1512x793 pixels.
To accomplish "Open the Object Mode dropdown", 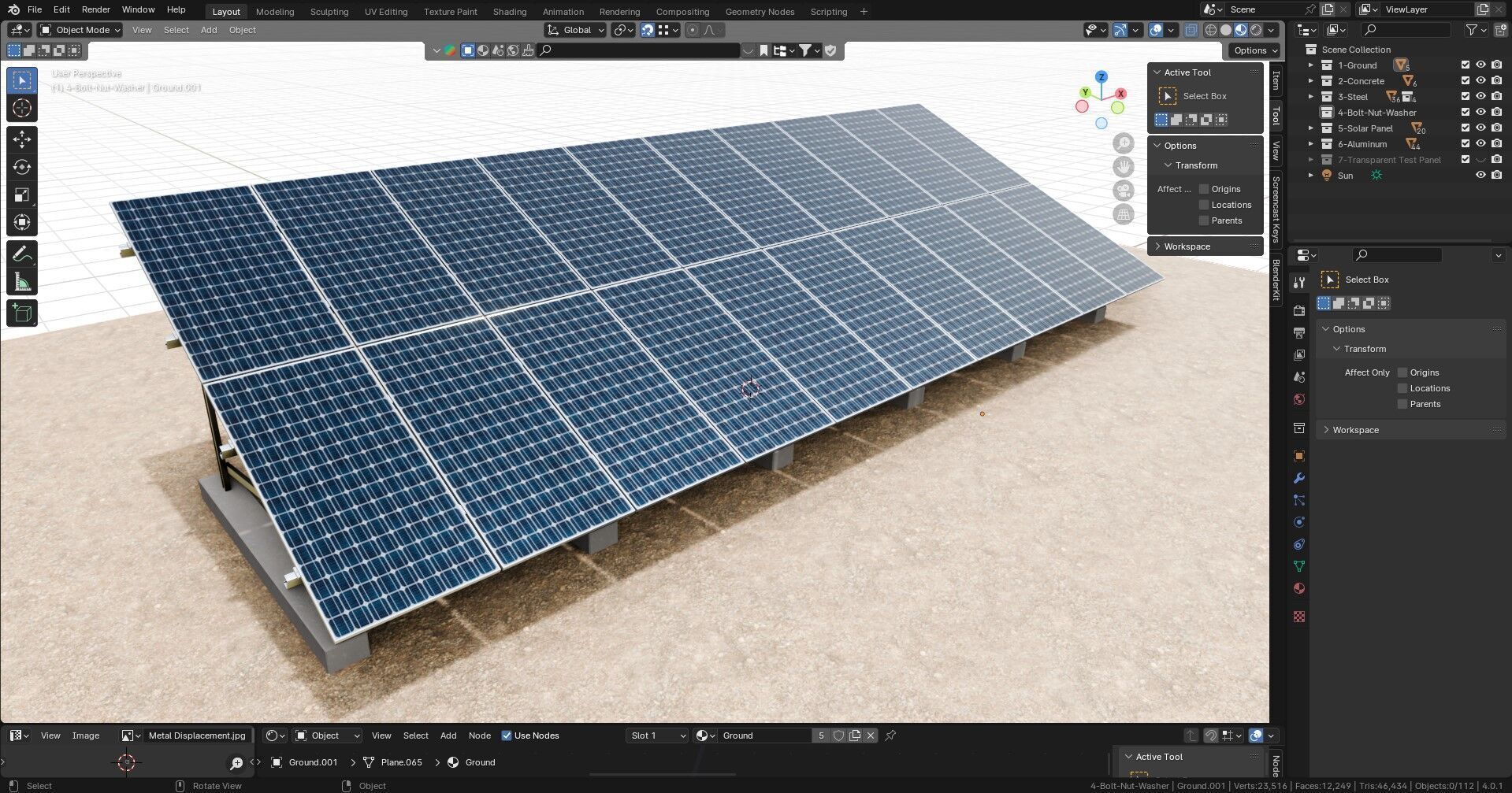I will click(x=80, y=30).
